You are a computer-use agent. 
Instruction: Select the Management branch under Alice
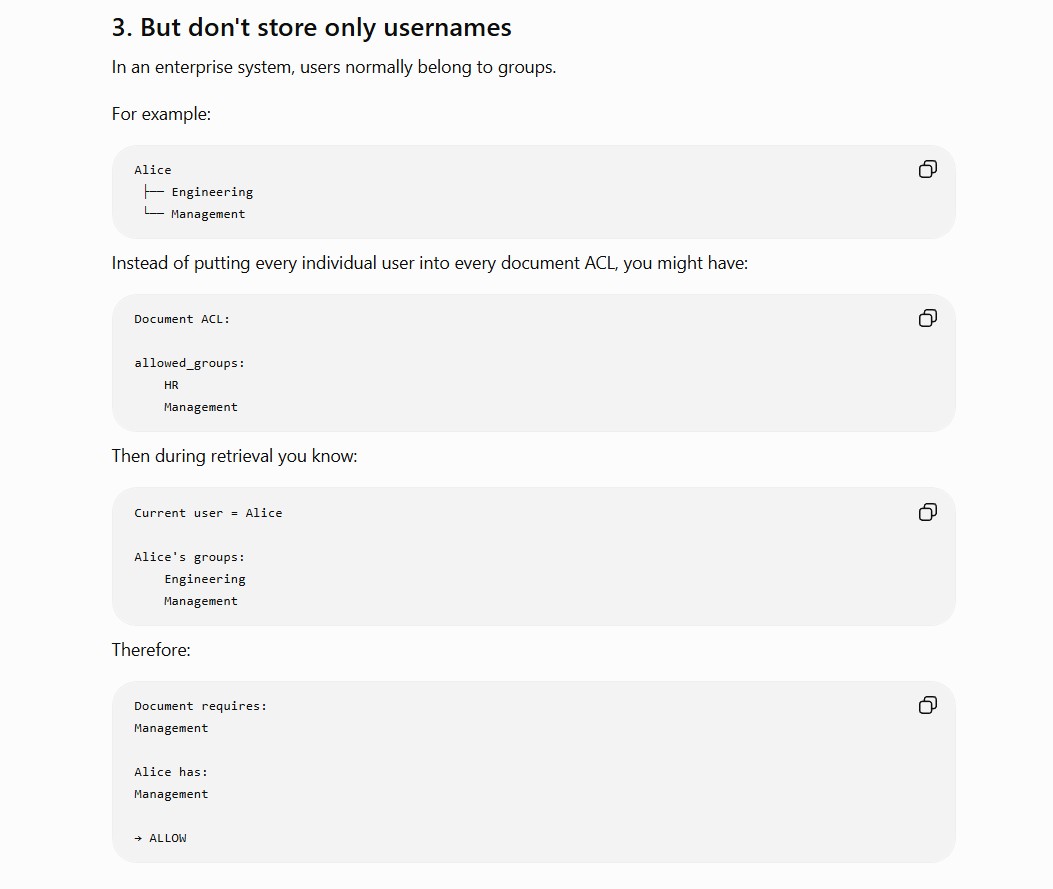tap(208, 214)
